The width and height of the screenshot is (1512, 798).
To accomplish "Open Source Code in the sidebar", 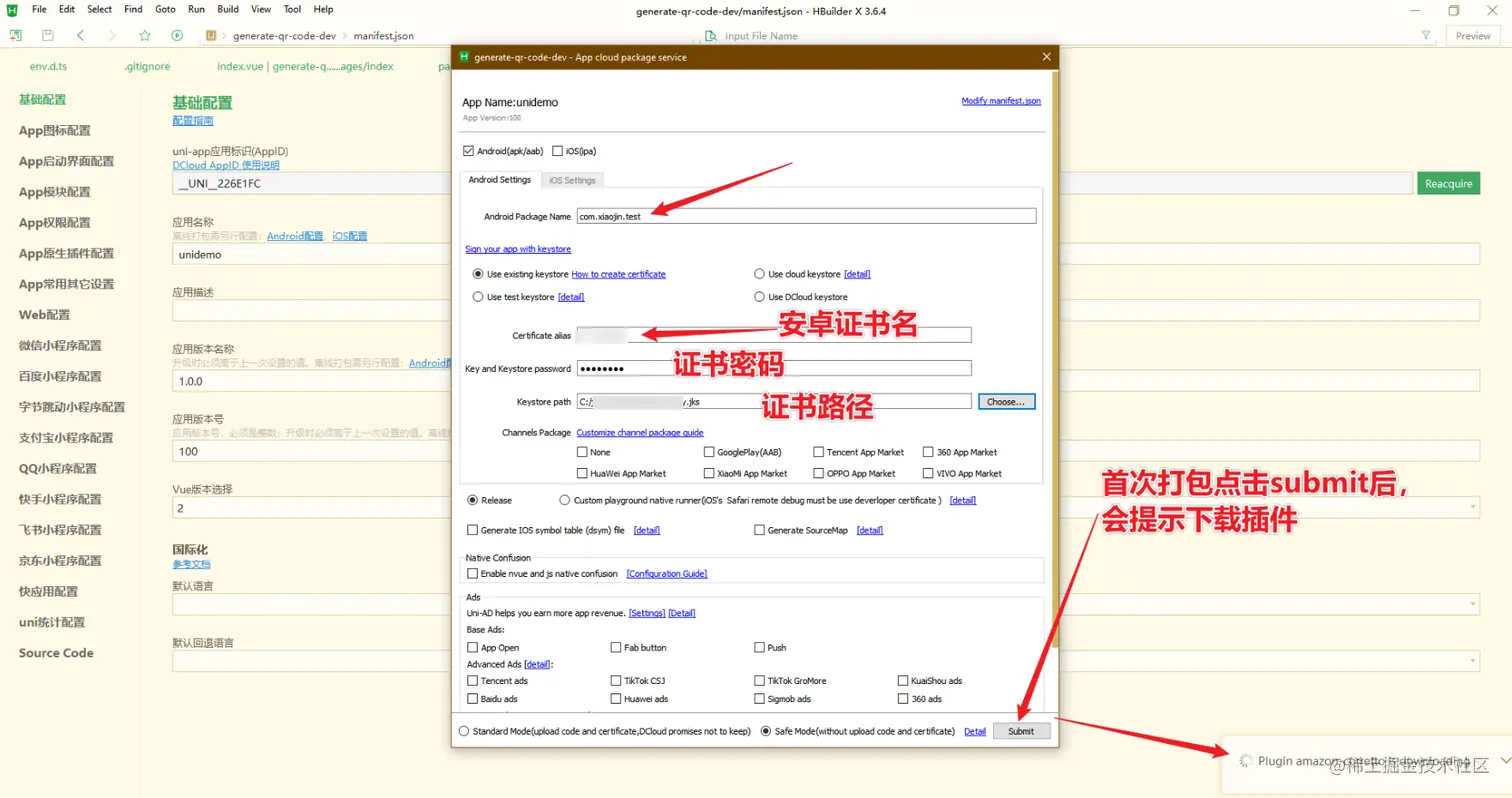I will pyautogui.click(x=56, y=653).
